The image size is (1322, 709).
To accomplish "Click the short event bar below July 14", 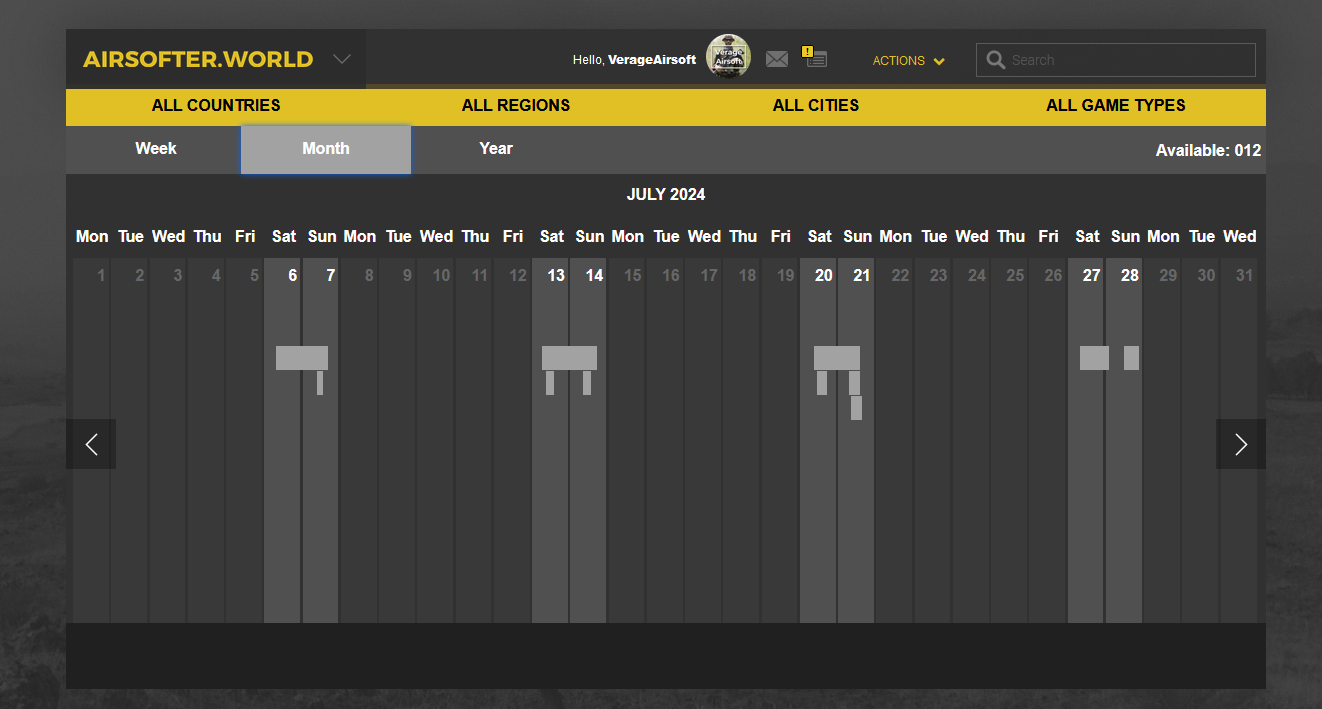I will (587, 383).
